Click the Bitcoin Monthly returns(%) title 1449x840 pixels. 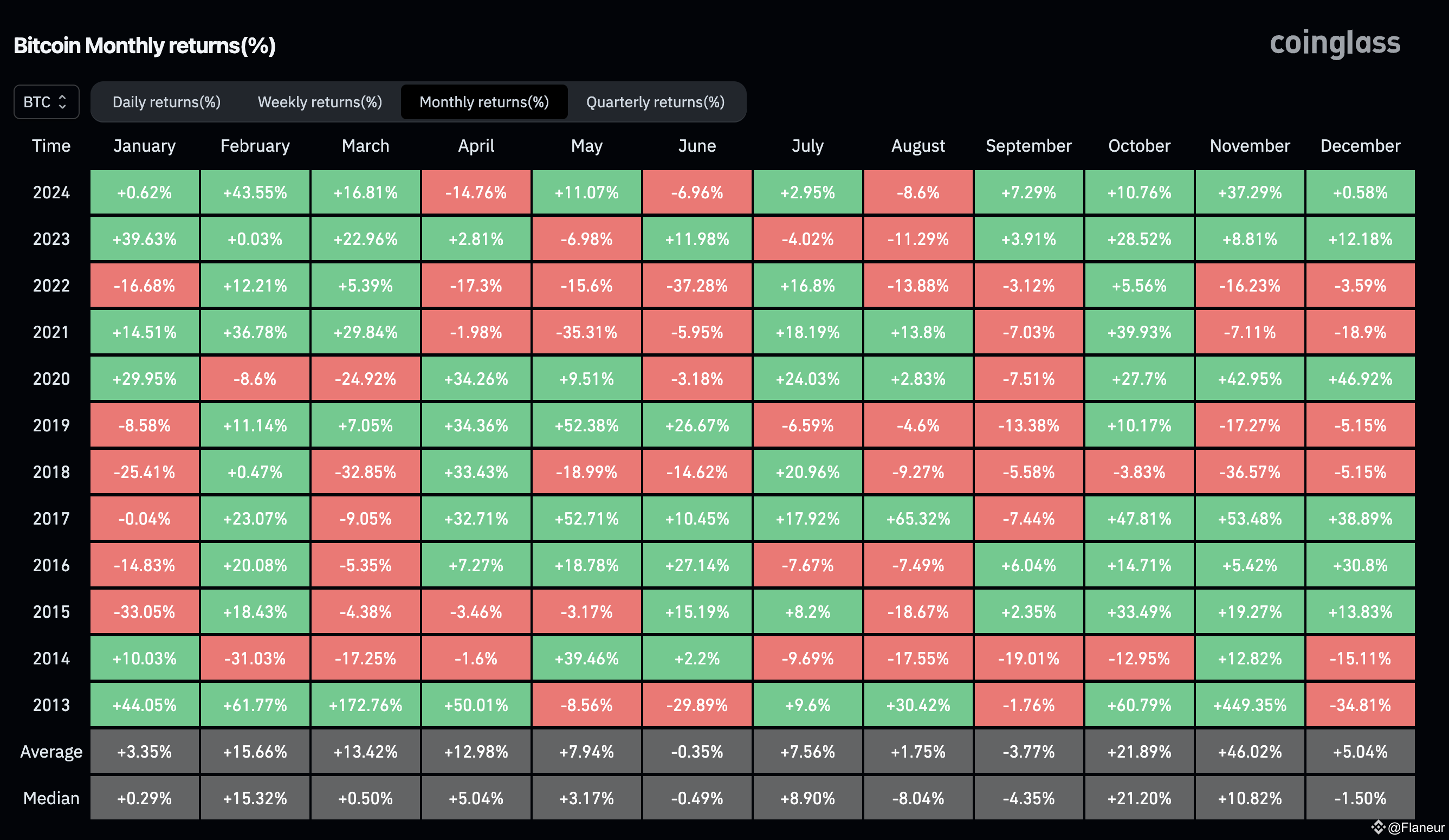click(x=144, y=46)
